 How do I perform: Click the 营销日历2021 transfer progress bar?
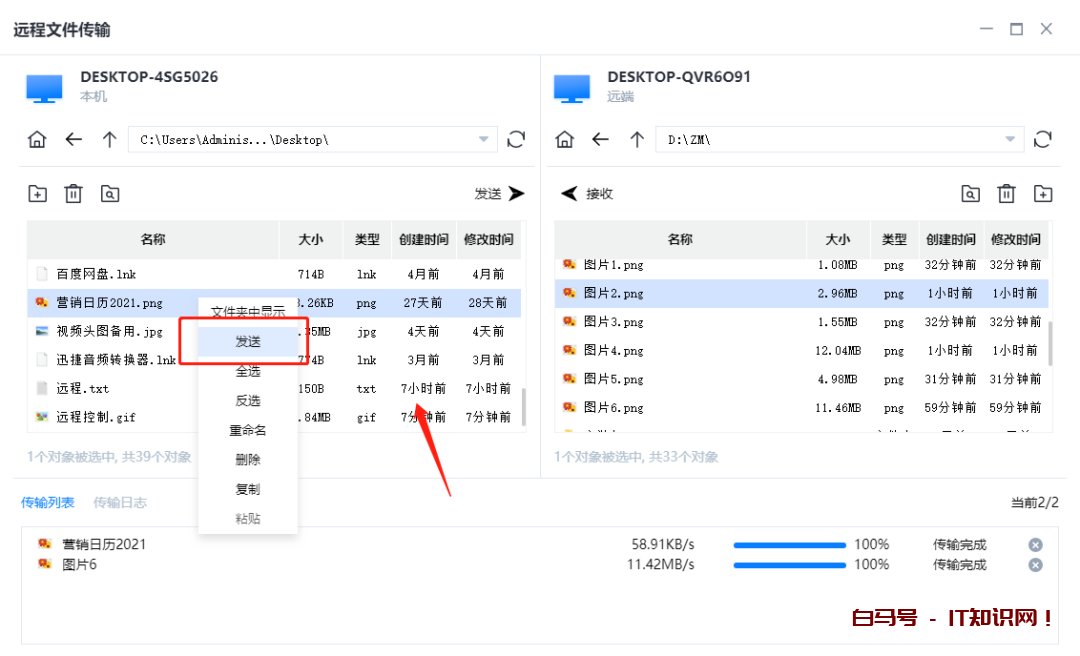tap(790, 545)
